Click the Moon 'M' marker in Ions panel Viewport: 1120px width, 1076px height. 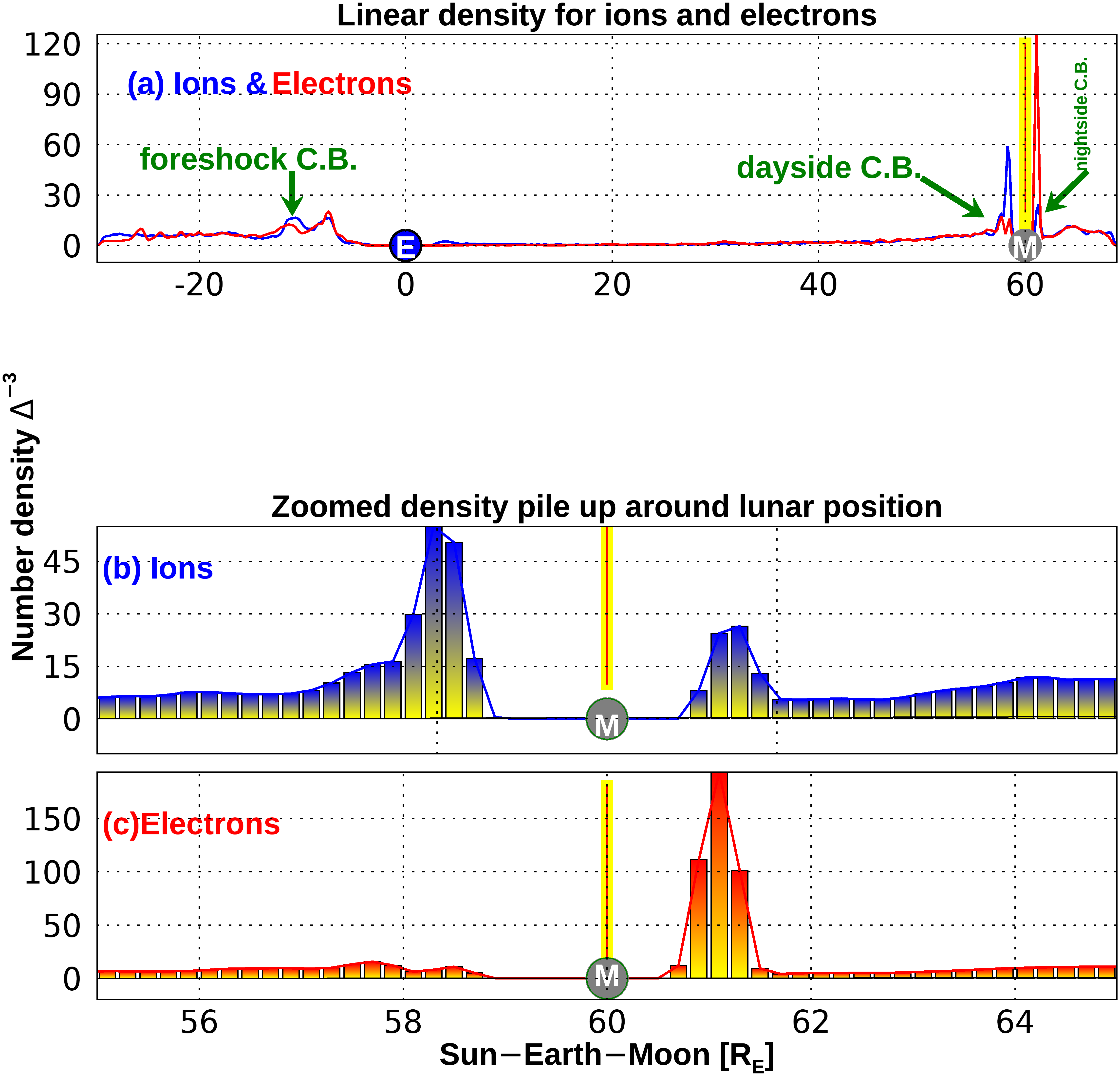click(x=607, y=719)
